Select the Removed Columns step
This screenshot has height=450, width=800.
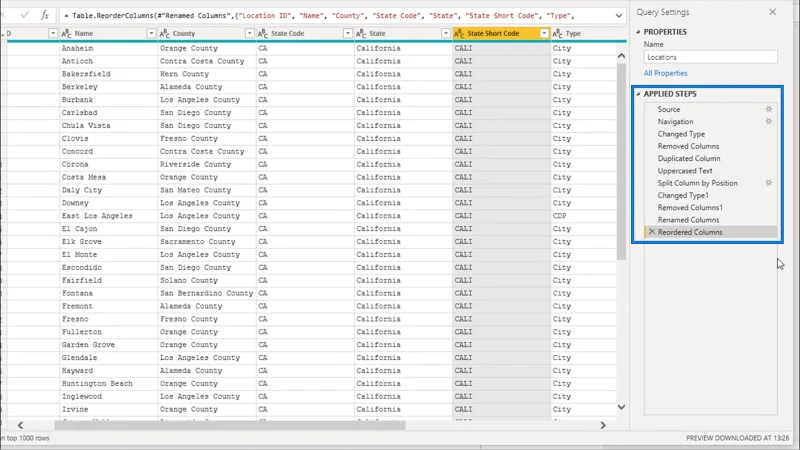[688, 146]
